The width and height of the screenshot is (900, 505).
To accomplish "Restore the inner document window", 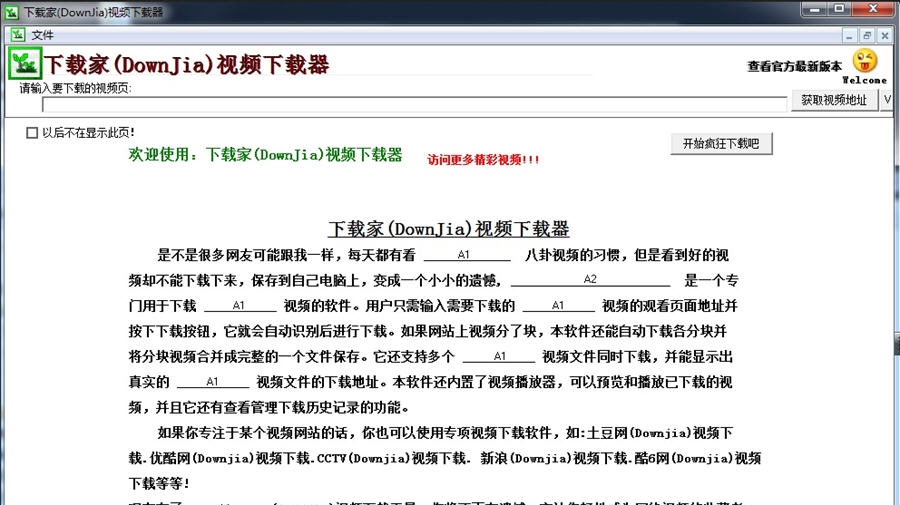I will pyautogui.click(x=867, y=36).
